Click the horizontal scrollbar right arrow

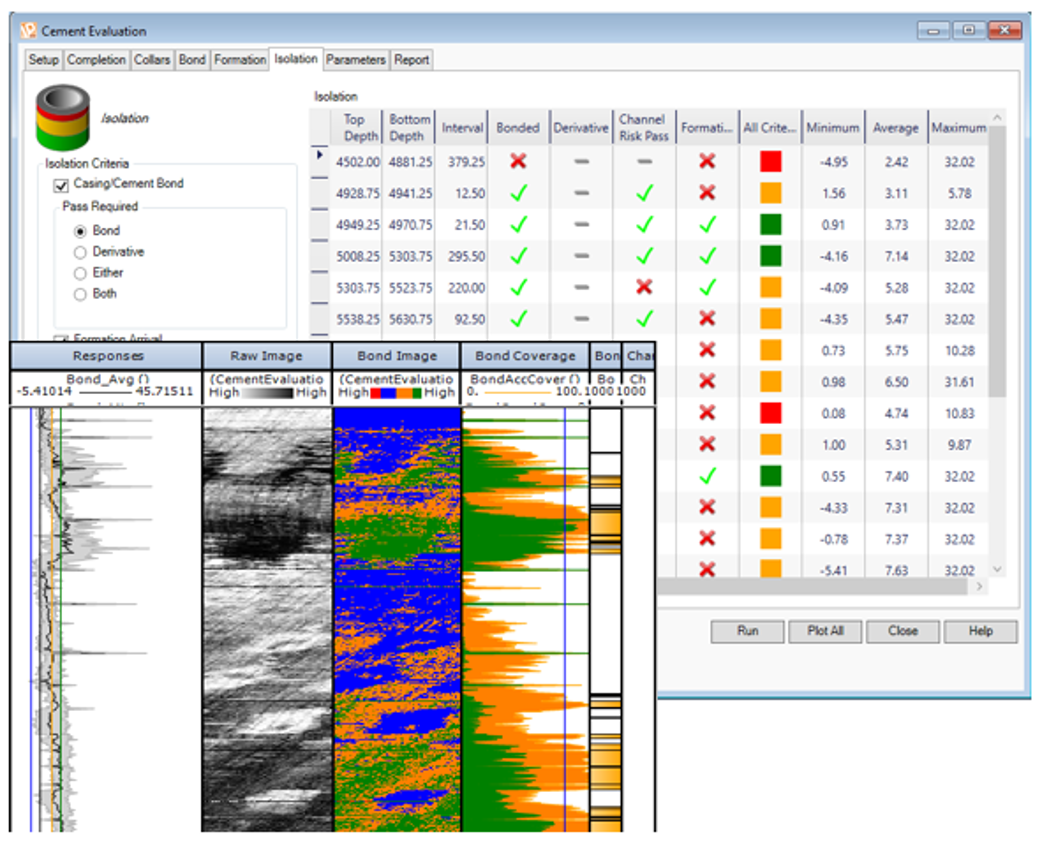pyautogui.click(x=979, y=587)
